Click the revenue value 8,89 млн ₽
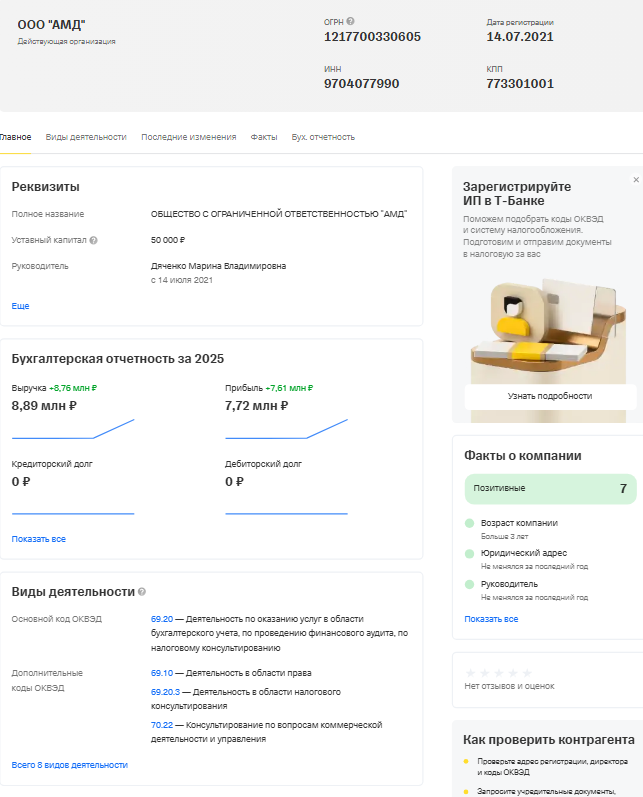This screenshot has height=797, width=643. click(44, 406)
